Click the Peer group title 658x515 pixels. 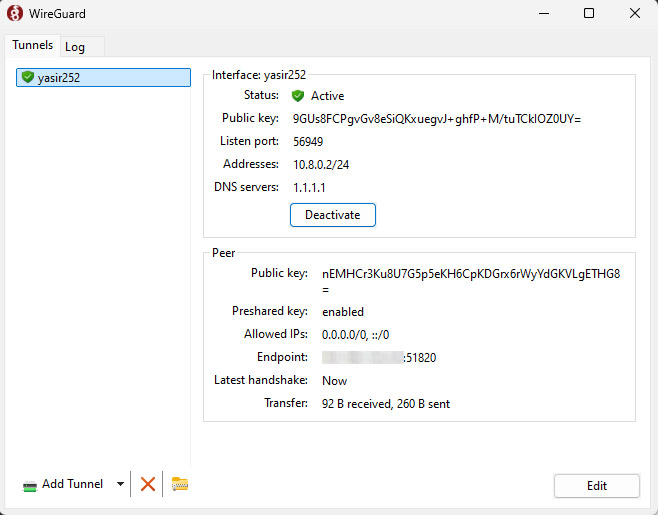(x=224, y=253)
